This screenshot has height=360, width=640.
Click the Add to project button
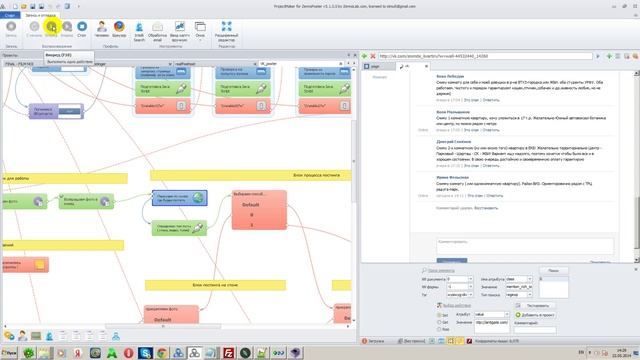click(x=535, y=315)
